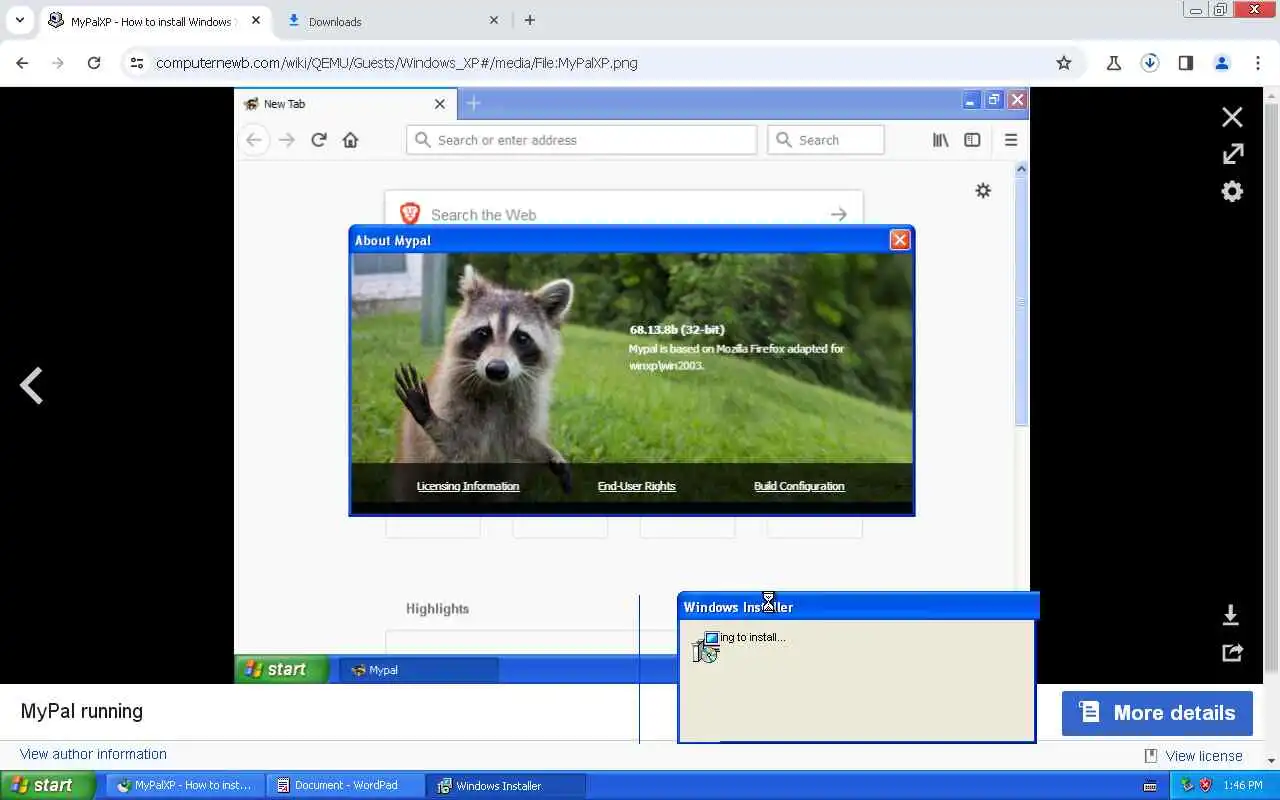Open a new Chrome tab with plus button
The image size is (1280, 800).
pyautogui.click(x=529, y=20)
